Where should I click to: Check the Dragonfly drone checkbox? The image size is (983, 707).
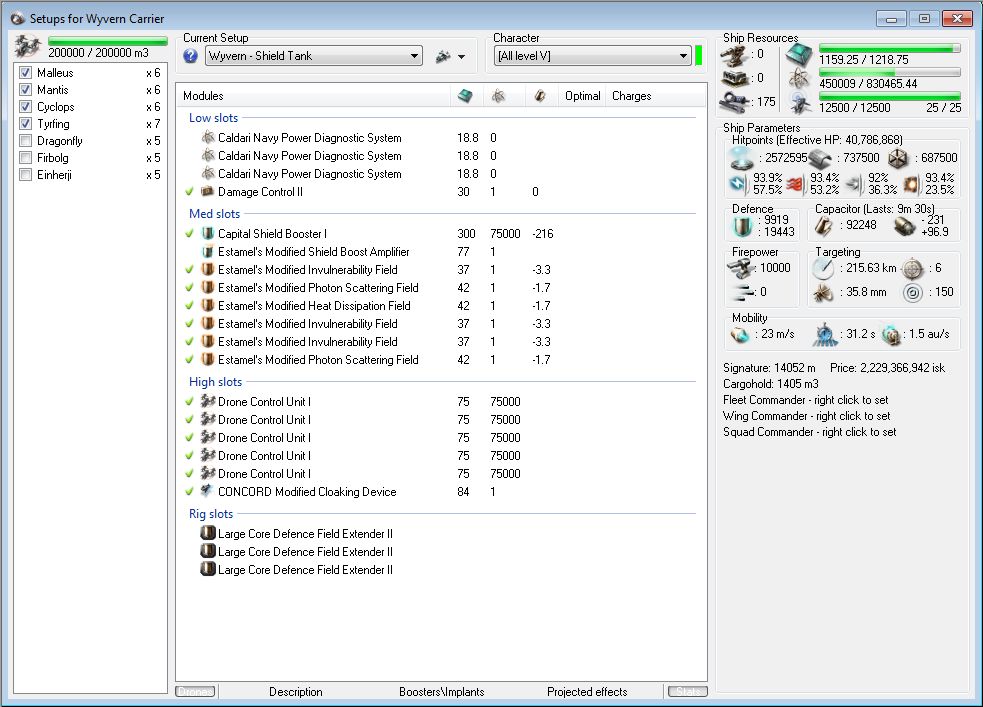(x=26, y=140)
